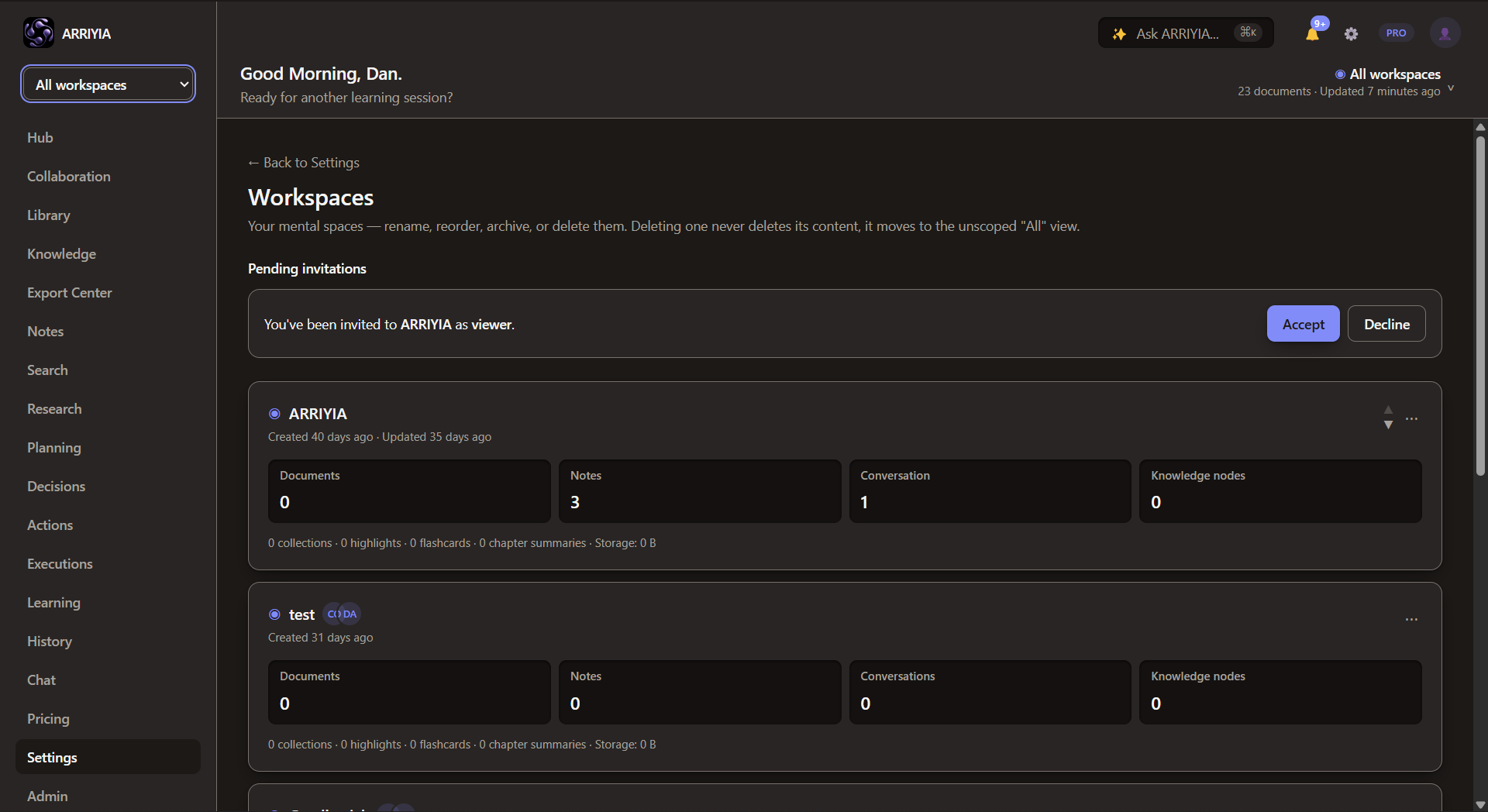The height and width of the screenshot is (812, 1488).
Task: Click the page vertical scrollbar thumb
Action: (1480, 306)
